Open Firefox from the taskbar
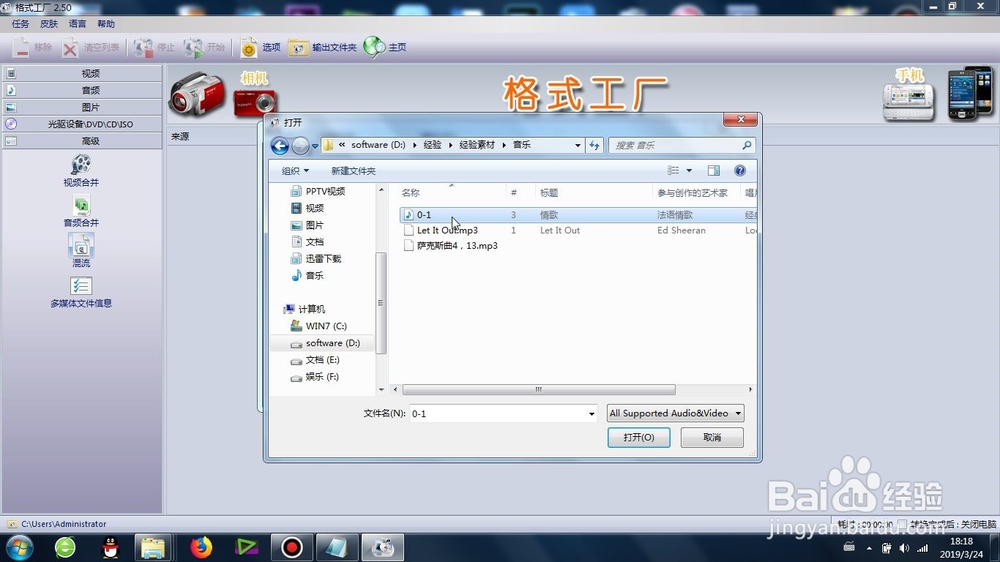 coord(201,547)
